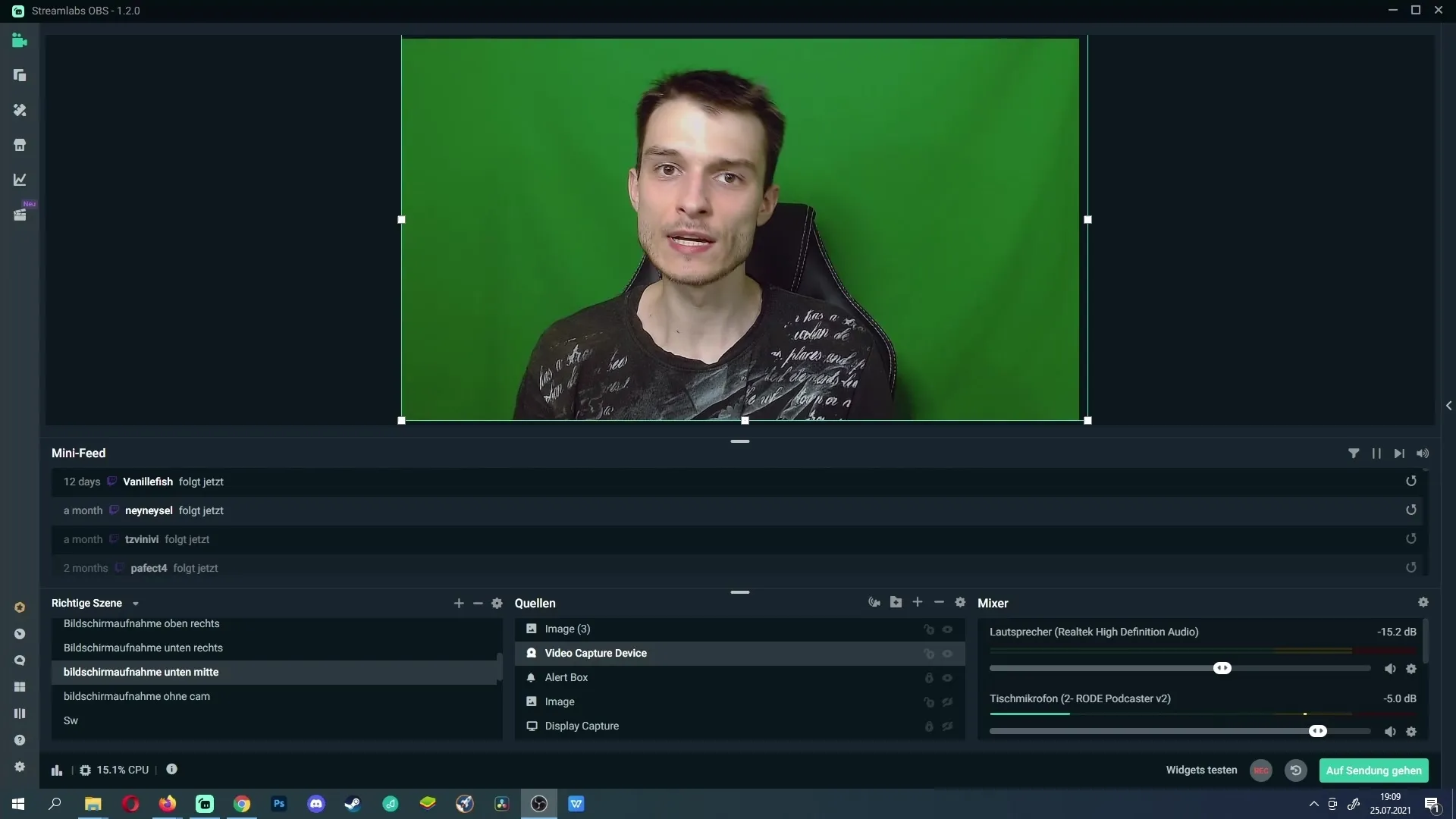Open performance stats bar chart icon
The height and width of the screenshot is (819, 1456).
click(57, 770)
